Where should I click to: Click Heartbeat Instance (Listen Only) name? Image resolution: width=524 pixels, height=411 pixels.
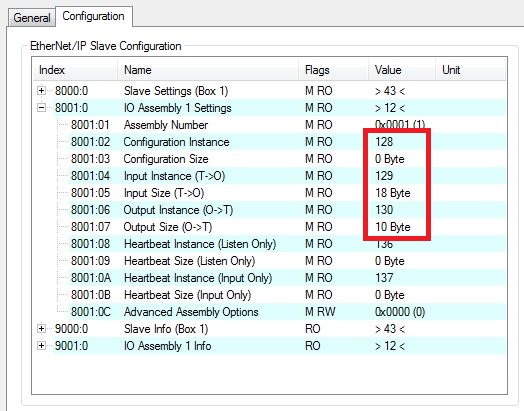200,244
